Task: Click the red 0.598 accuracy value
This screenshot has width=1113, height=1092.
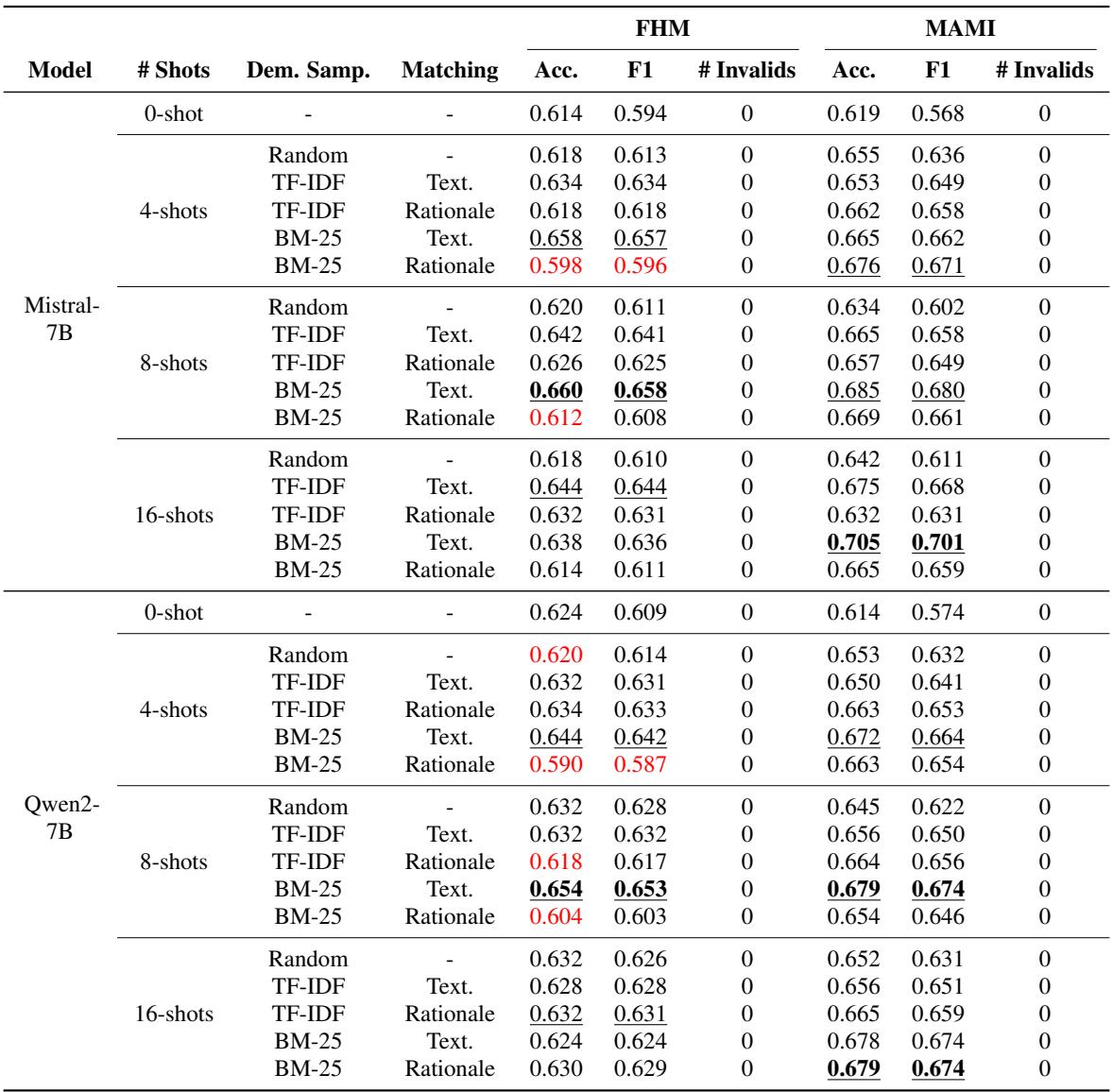Action: (555, 265)
